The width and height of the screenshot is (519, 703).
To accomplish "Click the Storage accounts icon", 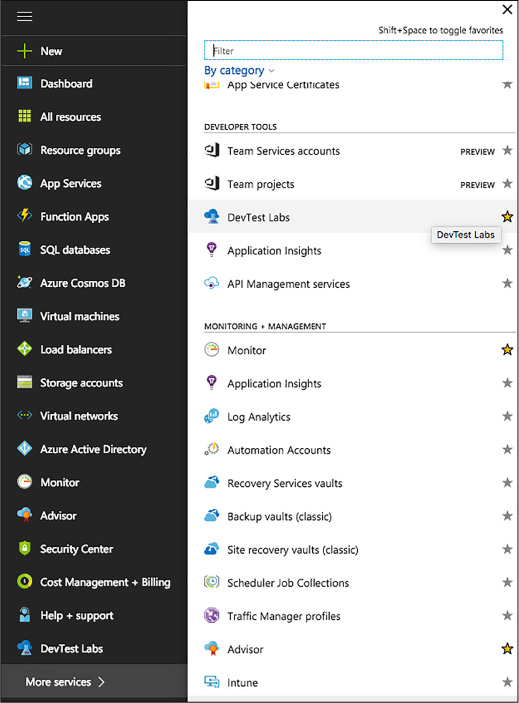I will [24, 382].
